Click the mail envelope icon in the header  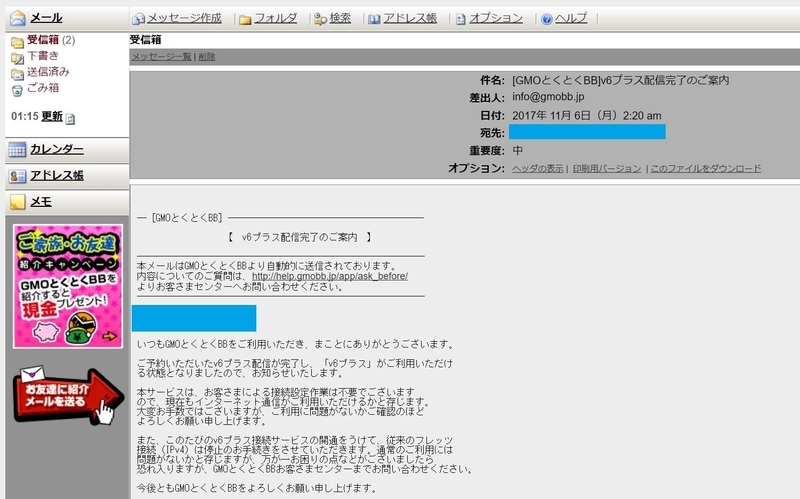pyautogui.click(x=17, y=18)
